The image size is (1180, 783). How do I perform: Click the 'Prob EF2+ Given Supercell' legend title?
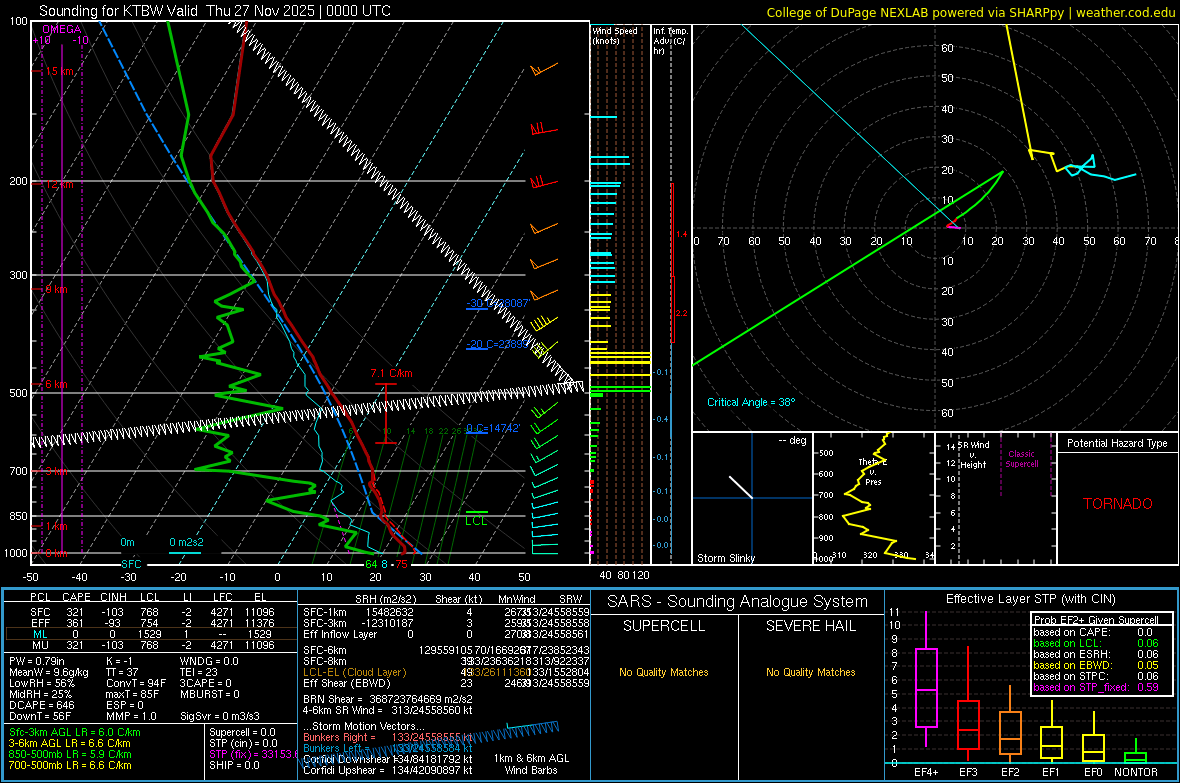pos(1096,620)
